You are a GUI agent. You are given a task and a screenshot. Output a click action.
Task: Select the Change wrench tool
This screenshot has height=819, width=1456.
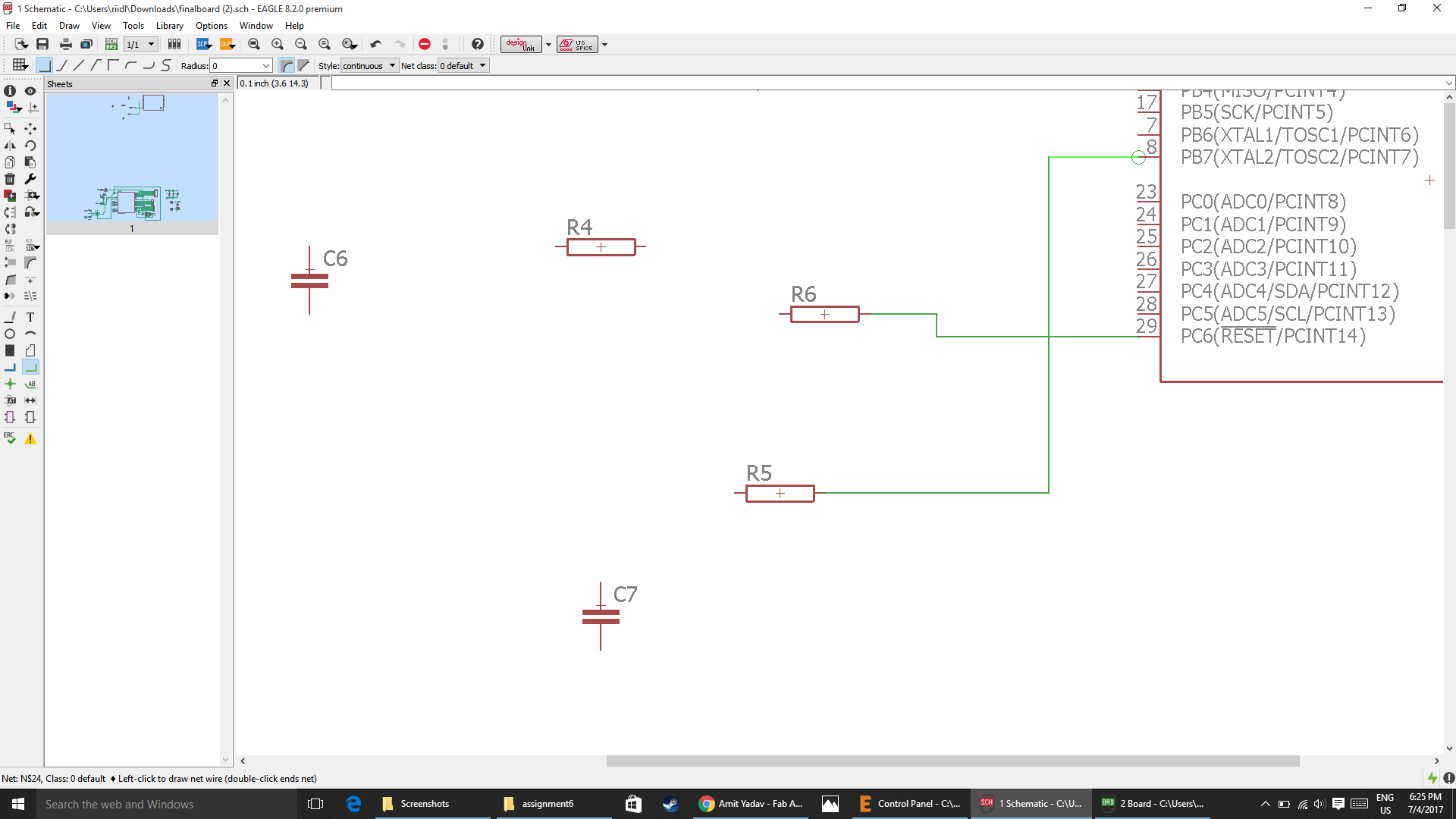click(x=30, y=179)
